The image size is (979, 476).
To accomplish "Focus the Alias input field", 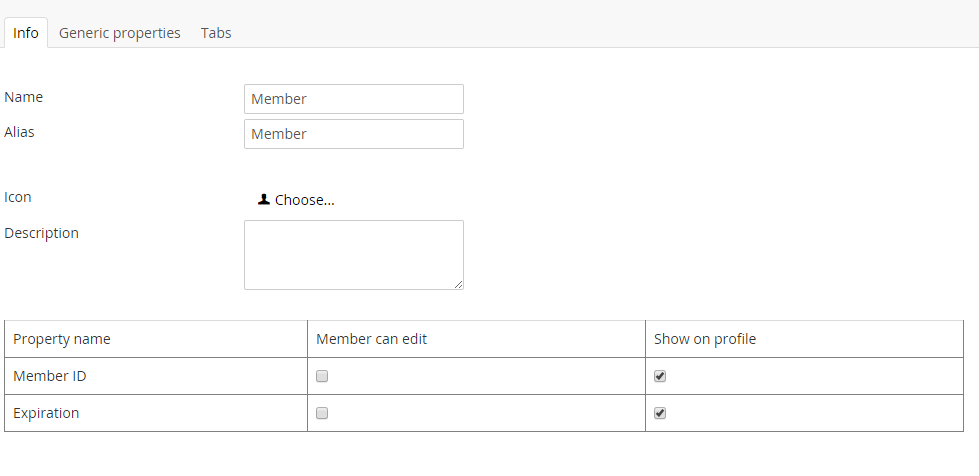I will pos(354,134).
